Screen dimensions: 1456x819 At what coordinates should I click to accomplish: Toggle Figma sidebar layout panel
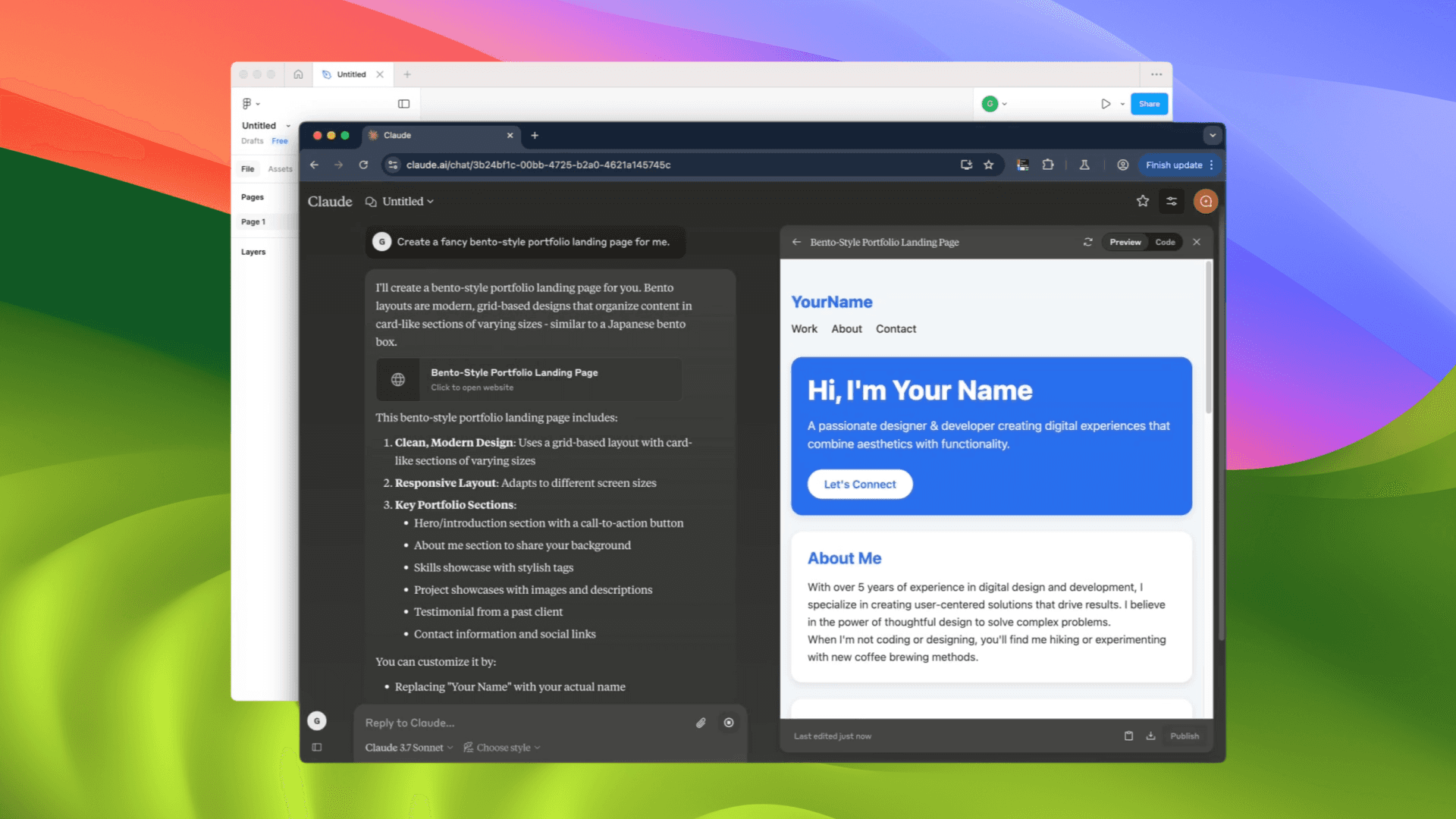click(403, 104)
